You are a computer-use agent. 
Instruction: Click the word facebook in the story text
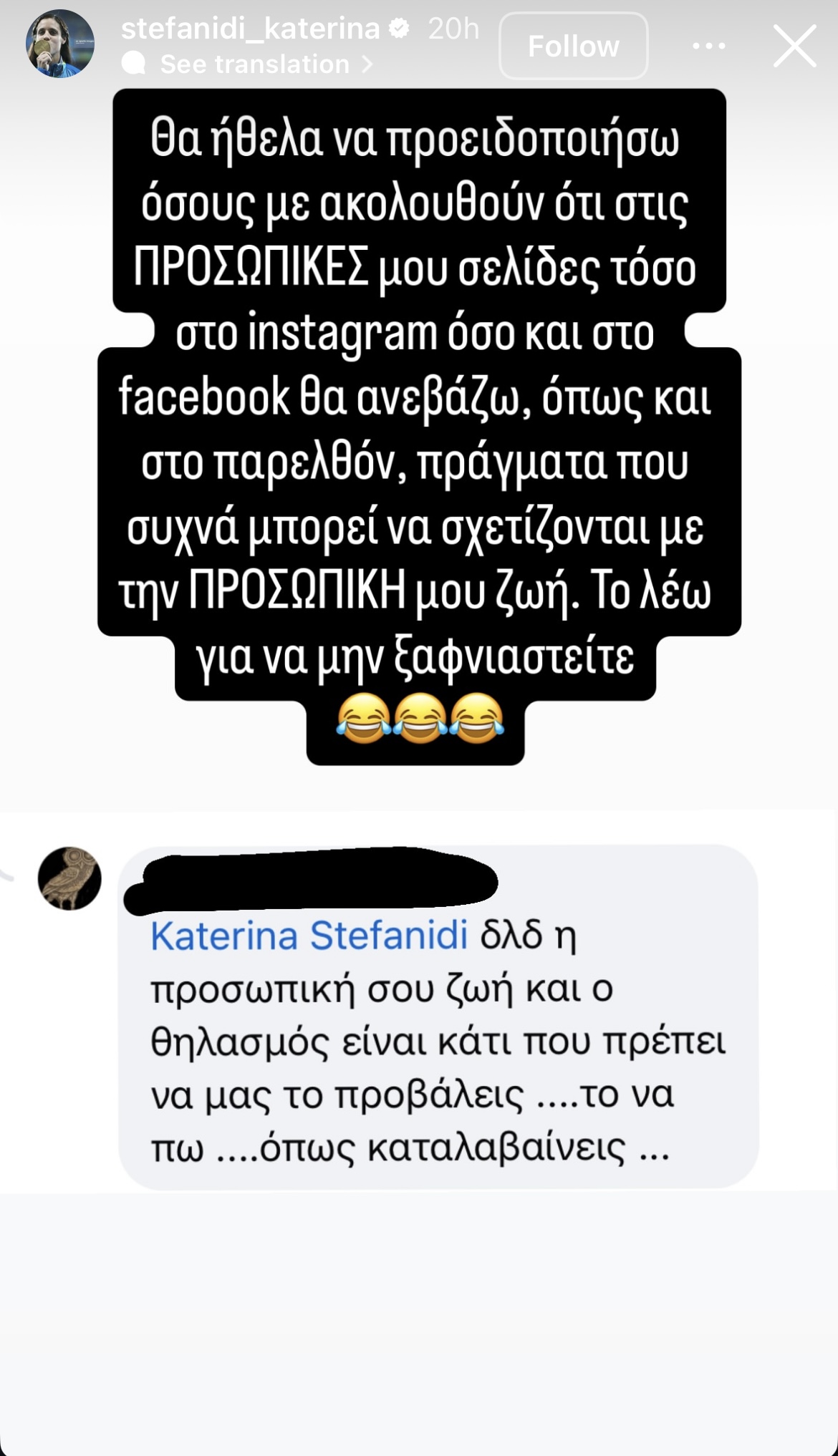coord(204,397)
